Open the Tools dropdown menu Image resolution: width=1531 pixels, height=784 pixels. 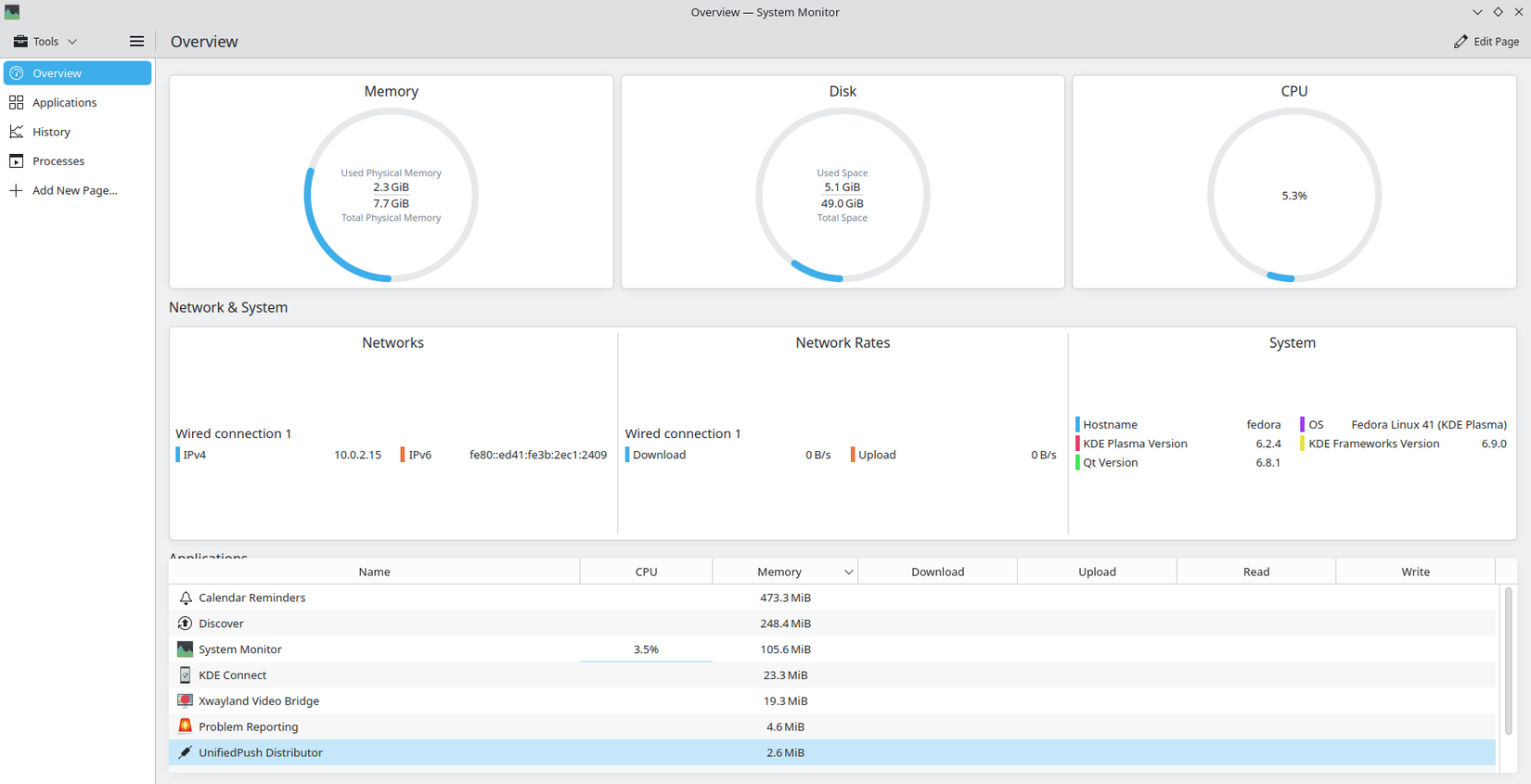tap(45, 41)
